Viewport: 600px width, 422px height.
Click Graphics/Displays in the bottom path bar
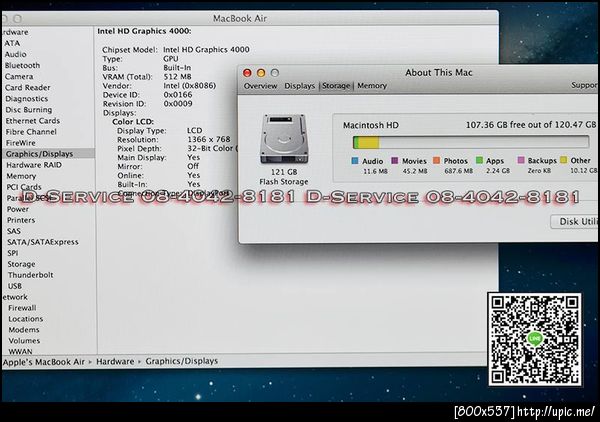pos(182,361)
